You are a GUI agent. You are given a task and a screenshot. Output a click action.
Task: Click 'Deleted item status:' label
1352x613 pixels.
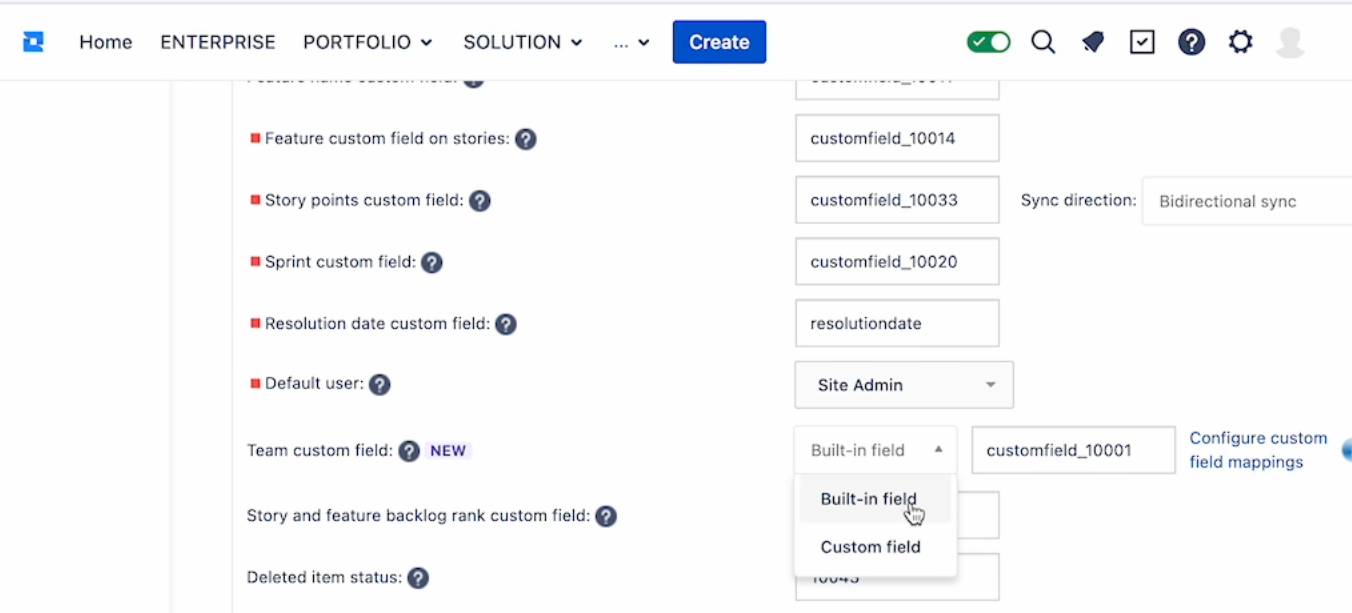(x=324, y=577)
